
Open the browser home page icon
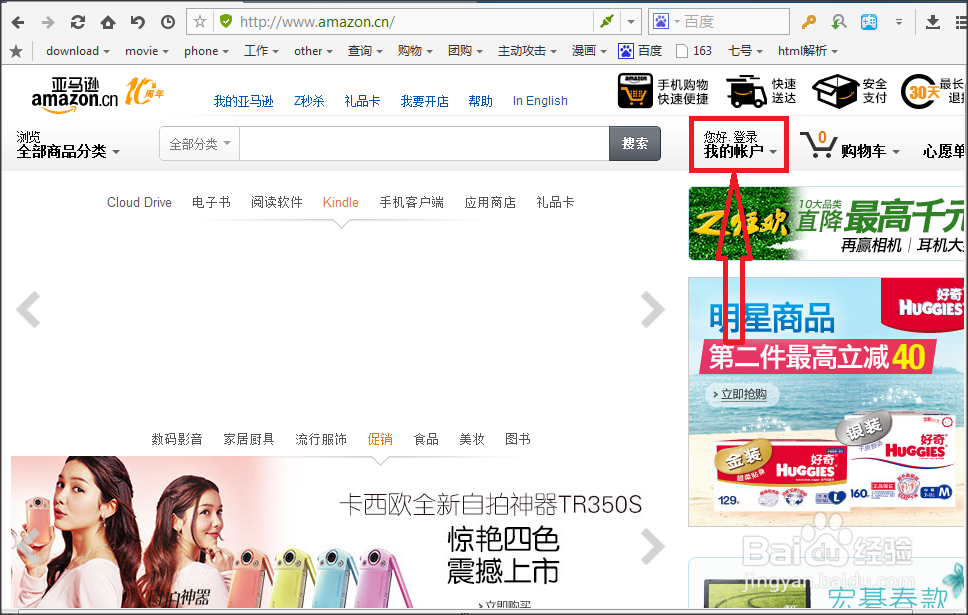[108, 22]
